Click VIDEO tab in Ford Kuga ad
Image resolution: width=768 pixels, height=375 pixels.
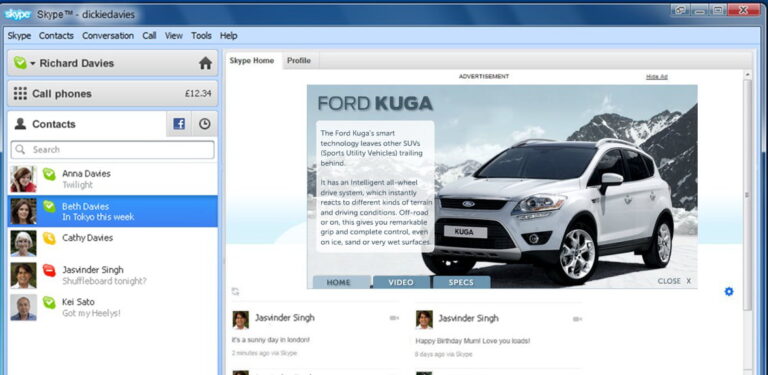[401, 282]
